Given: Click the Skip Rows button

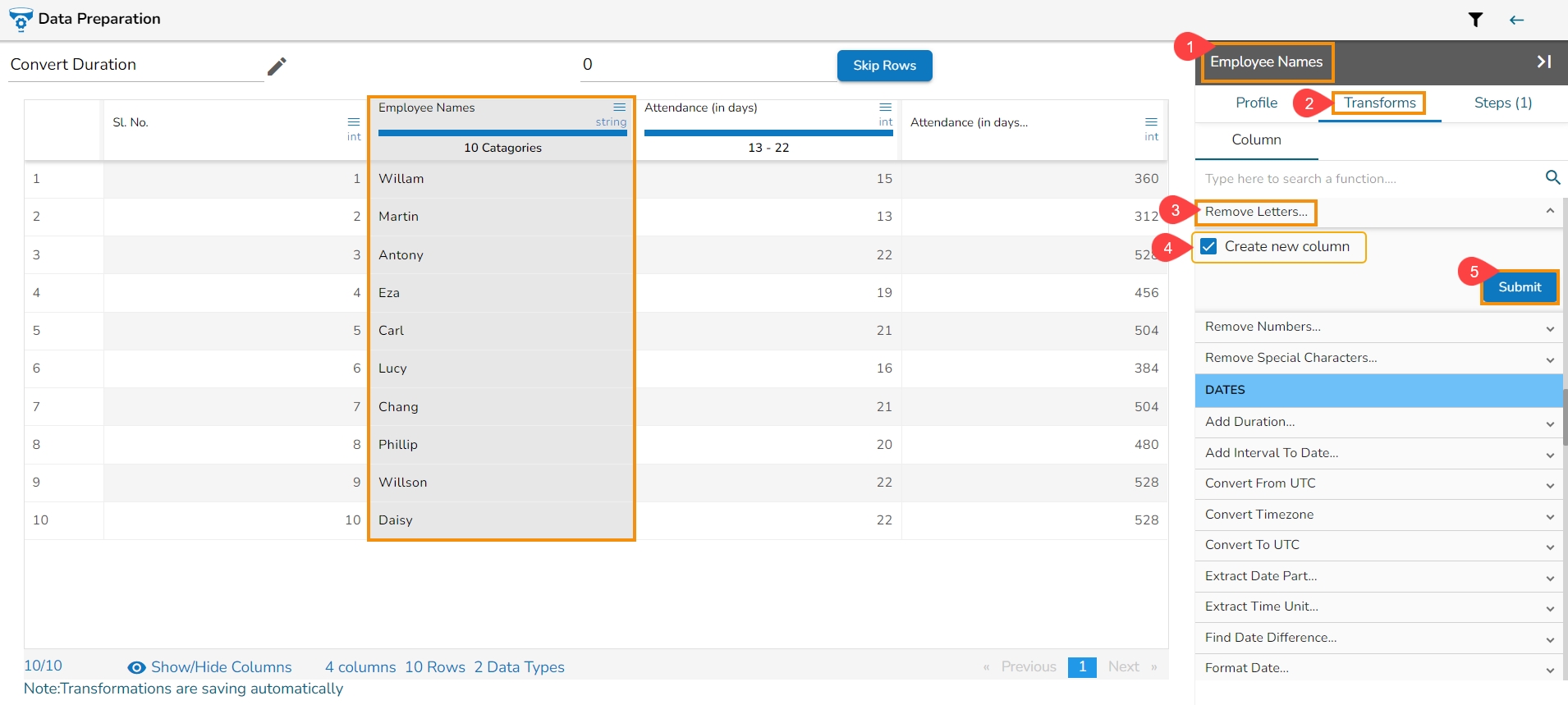Looking at the screenshot, I should (x=884, y=66).
